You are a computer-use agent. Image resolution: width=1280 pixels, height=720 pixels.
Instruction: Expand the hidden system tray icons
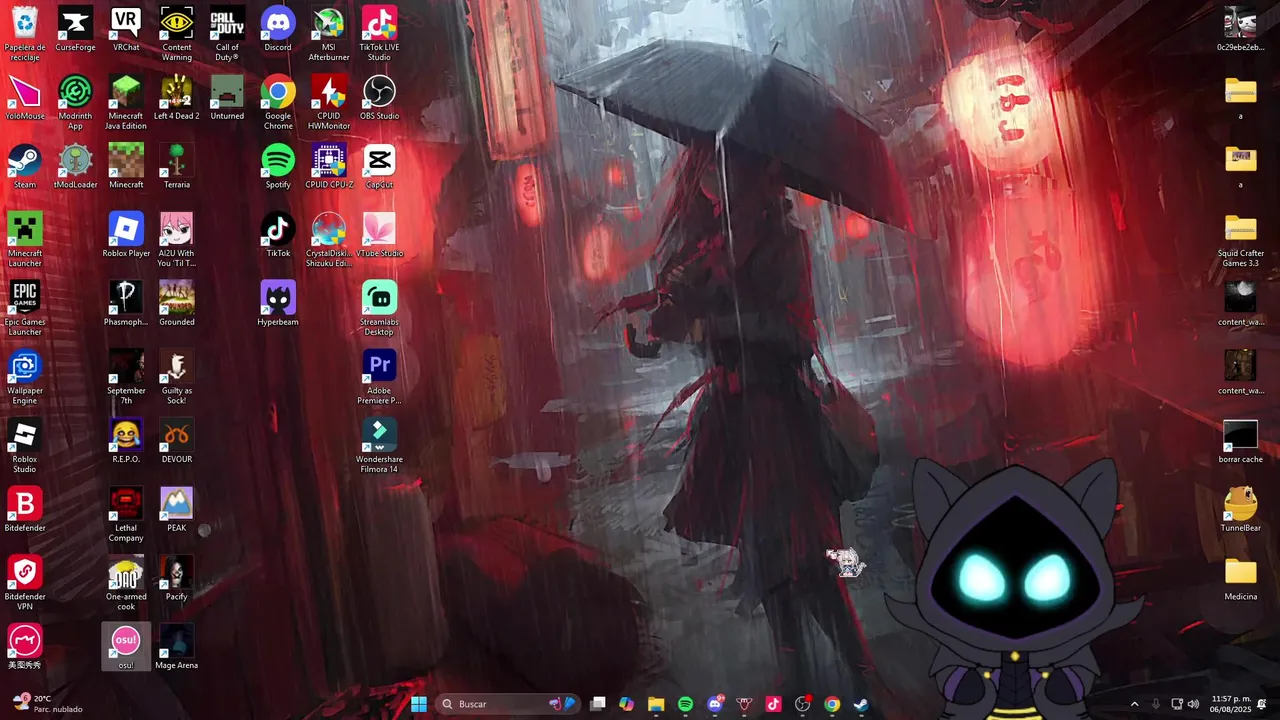pos(1134,704)
